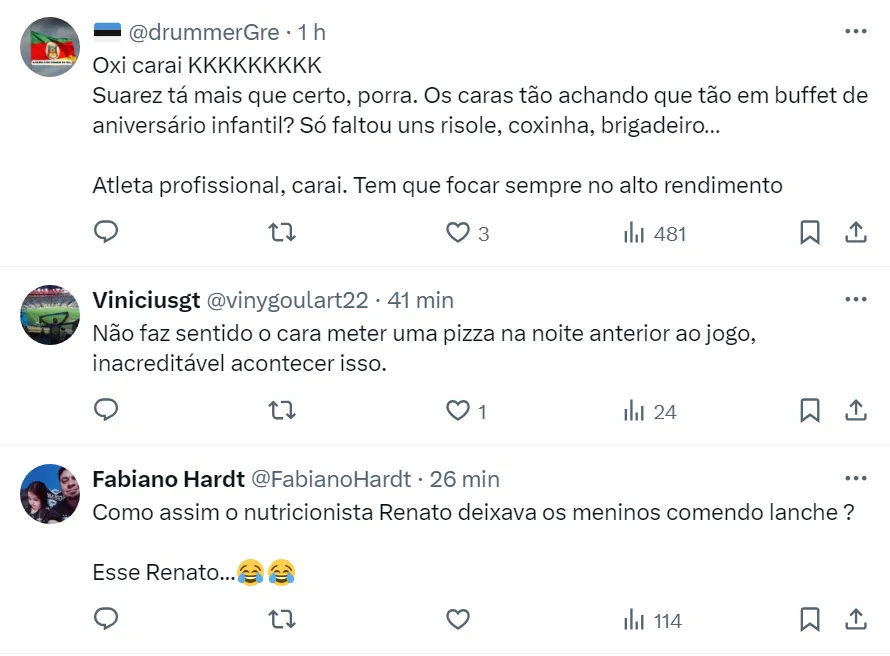View analytics showing 481 views

coord(654,233)
